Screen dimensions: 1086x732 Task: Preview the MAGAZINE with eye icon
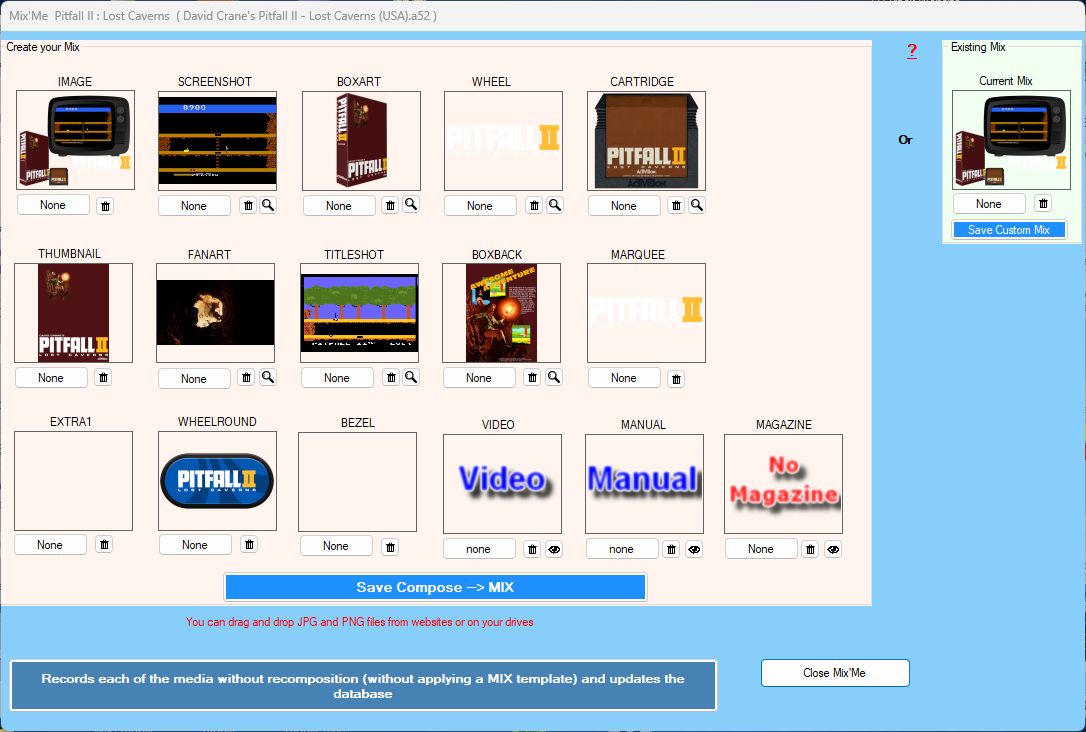(833, 549)
